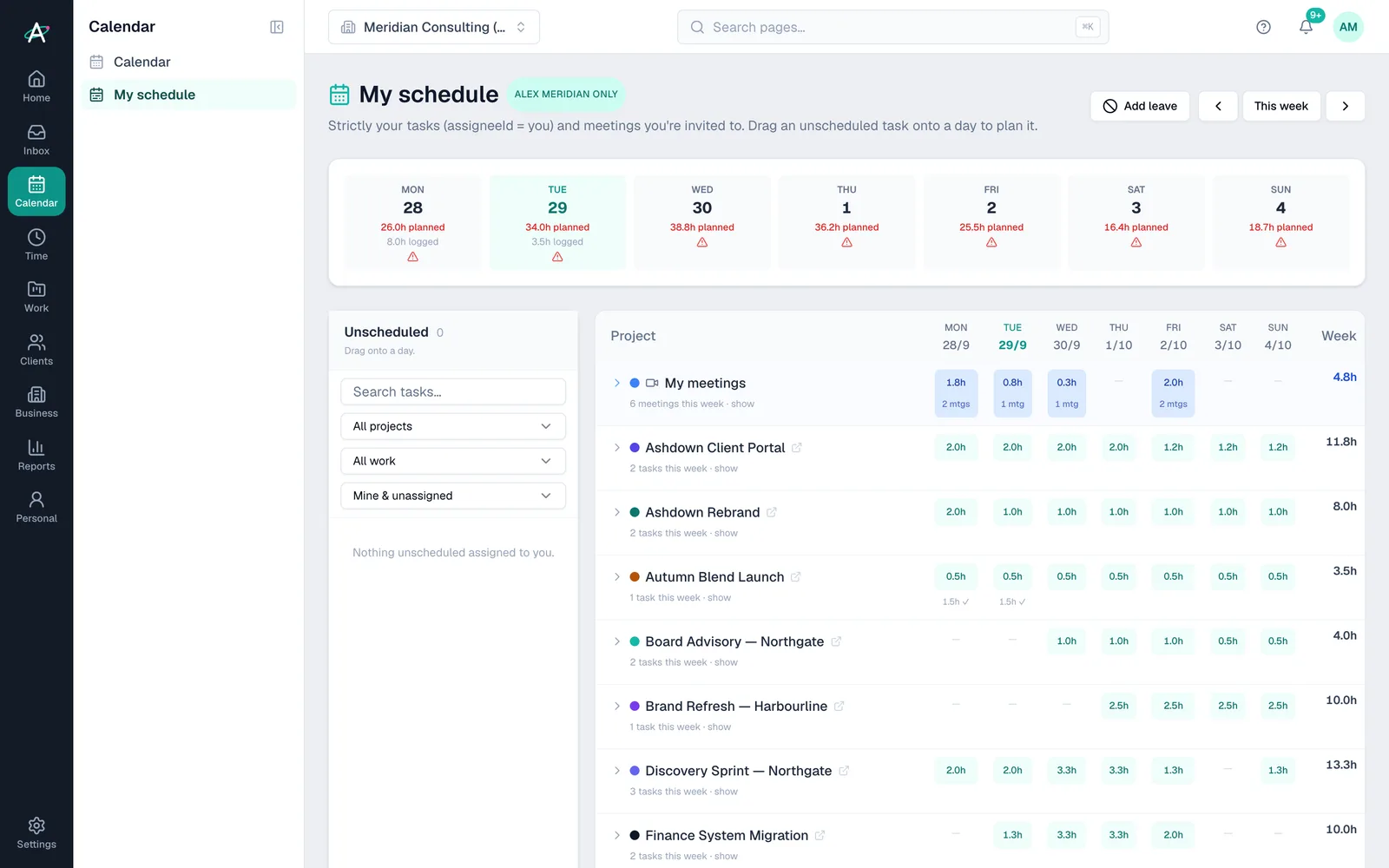This screenshot has width=1389, height=868.
Task: Open the notifications bell
Action: point(1306,27)
